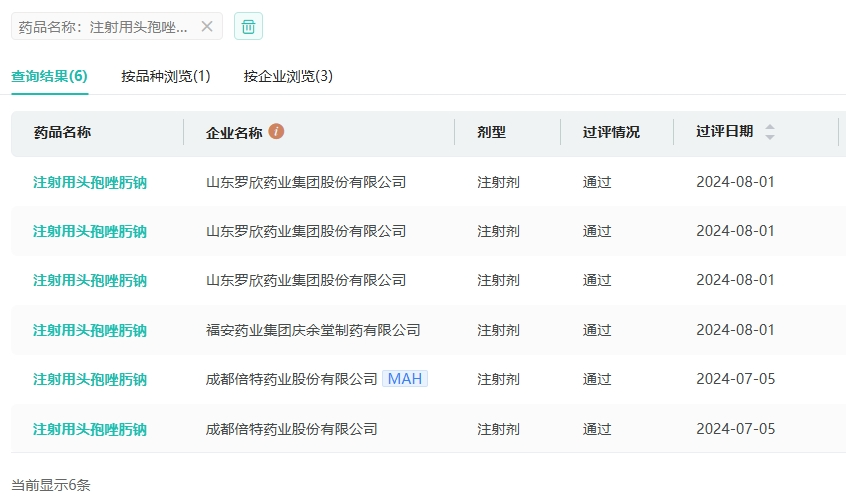Open the 注射用头孢唑肟钠 link in the first row
The image size is (846, 503).
(x=90, y=182)
